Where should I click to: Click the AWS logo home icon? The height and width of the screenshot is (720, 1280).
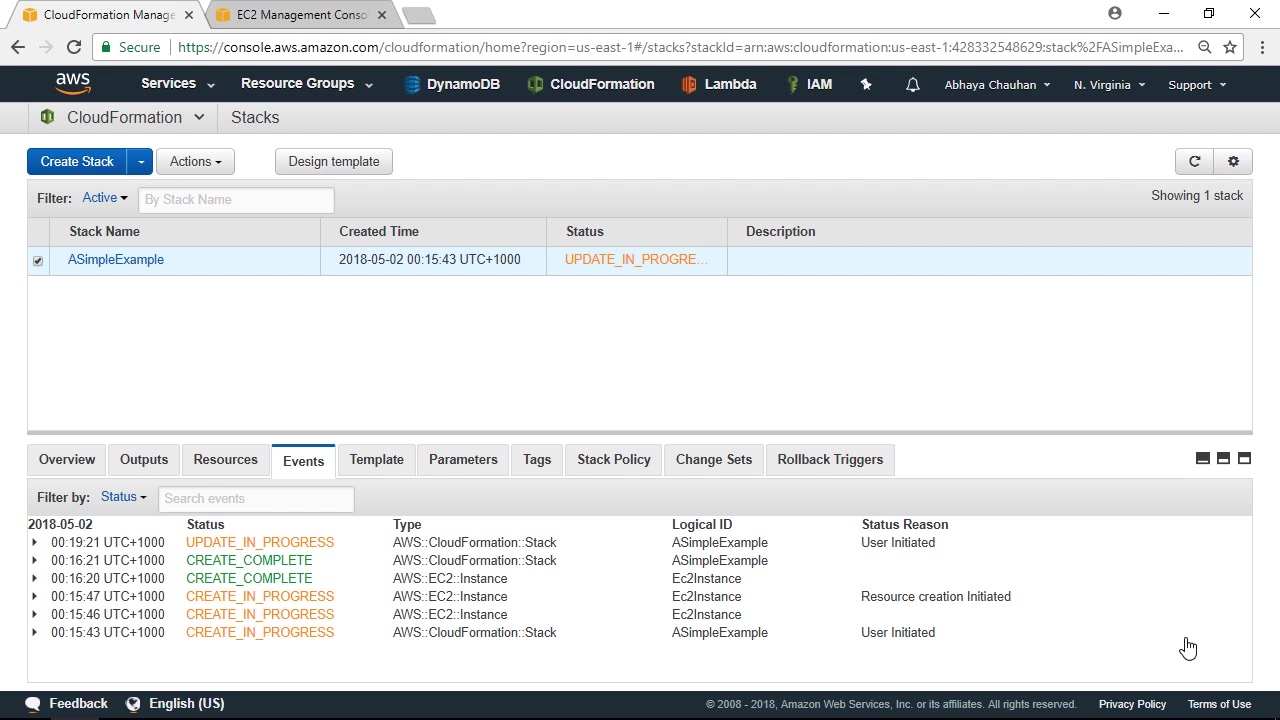pos(73,84)
